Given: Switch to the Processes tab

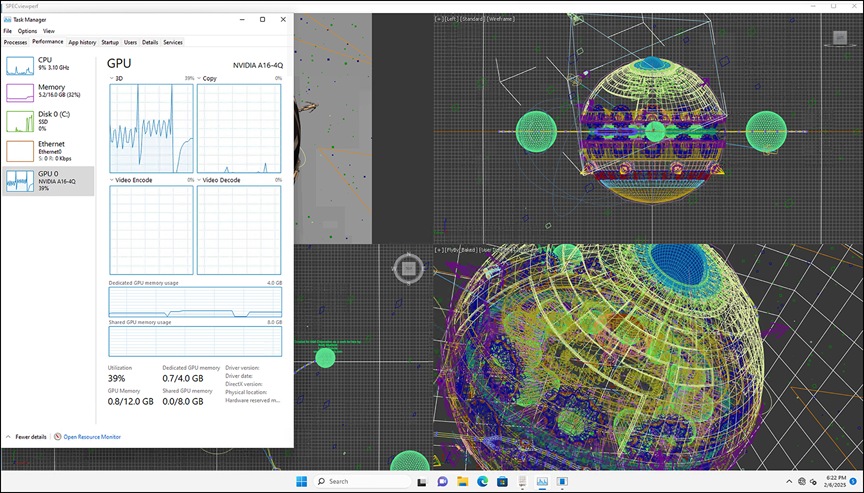Looking at the screenshot, I should click(x=15, y=42).
